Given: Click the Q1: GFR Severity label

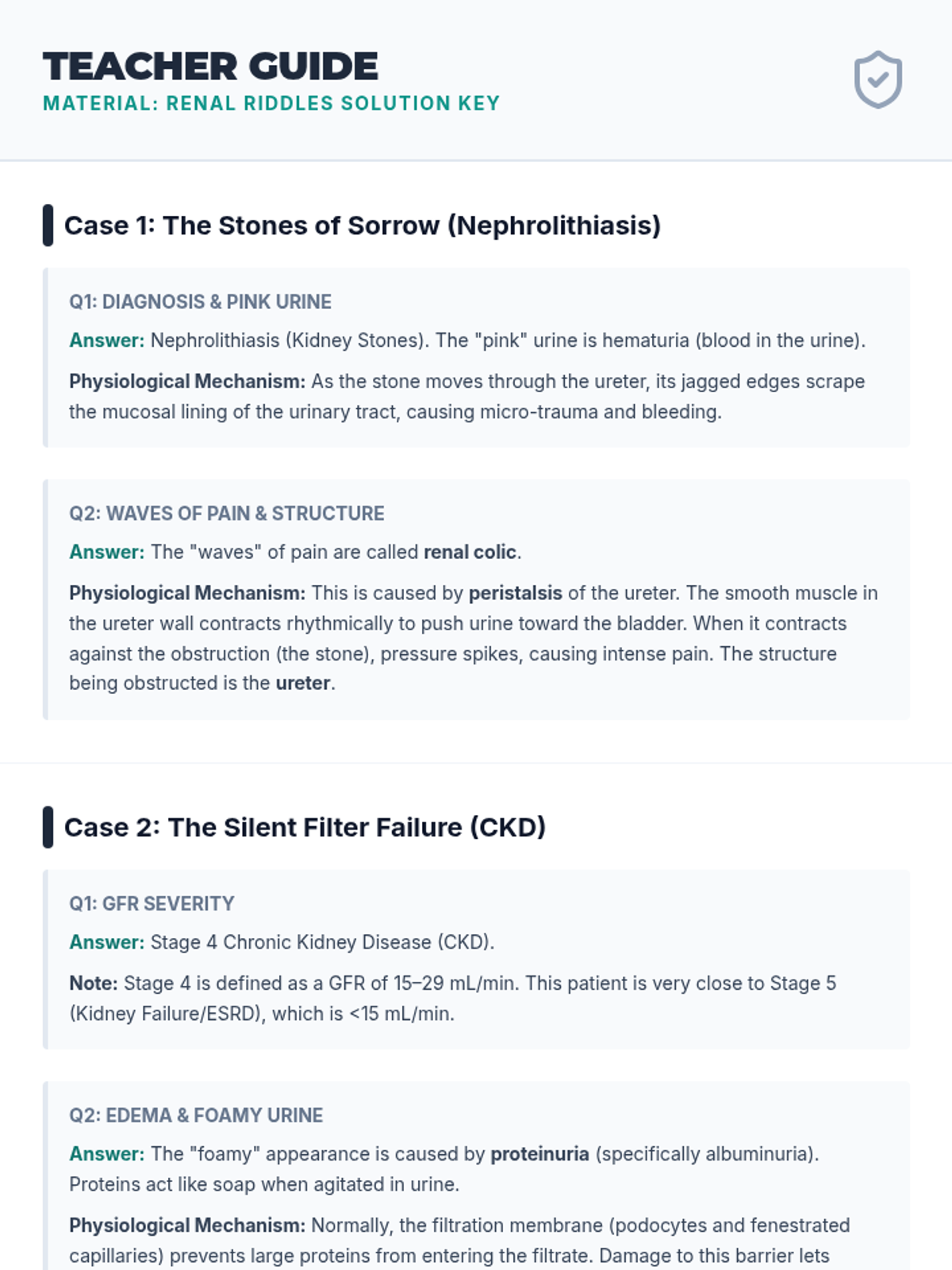Looking at the screenshot, I should tap(152, 904).
